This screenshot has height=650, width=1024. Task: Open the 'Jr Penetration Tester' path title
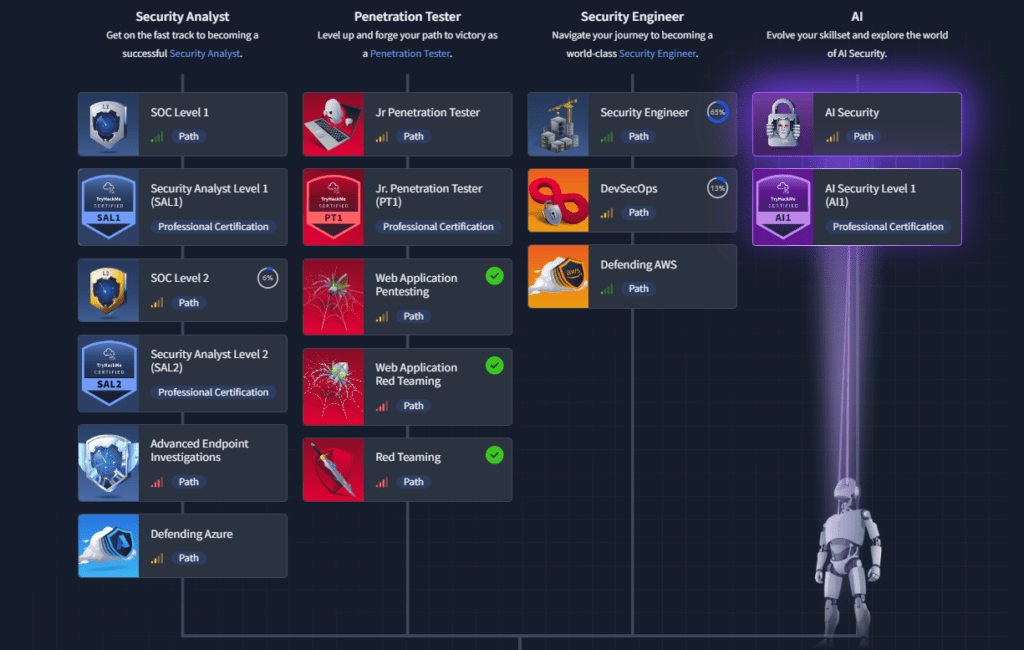[x=427, y=112]
